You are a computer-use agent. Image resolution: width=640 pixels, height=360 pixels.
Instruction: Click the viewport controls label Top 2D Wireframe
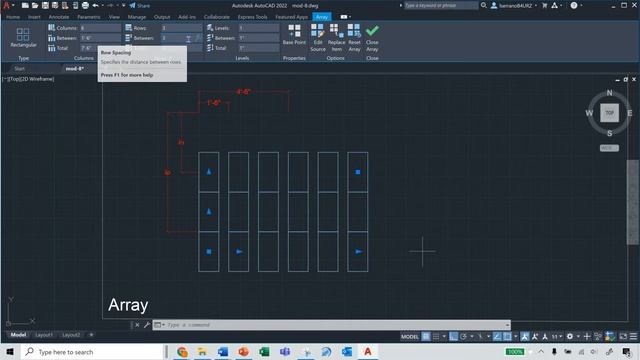[28, 79]
